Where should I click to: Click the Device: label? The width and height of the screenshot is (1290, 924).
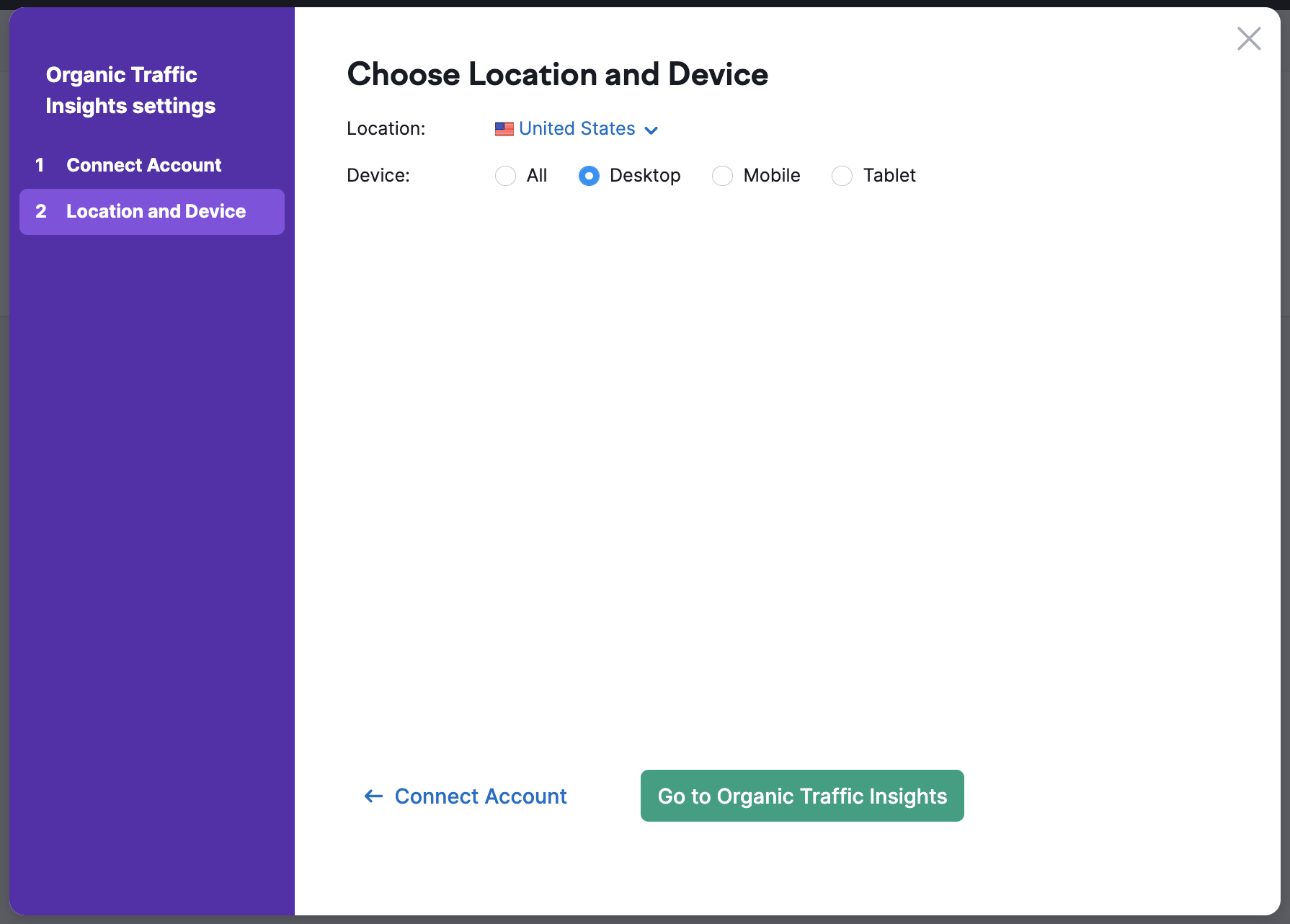[378, 175]
